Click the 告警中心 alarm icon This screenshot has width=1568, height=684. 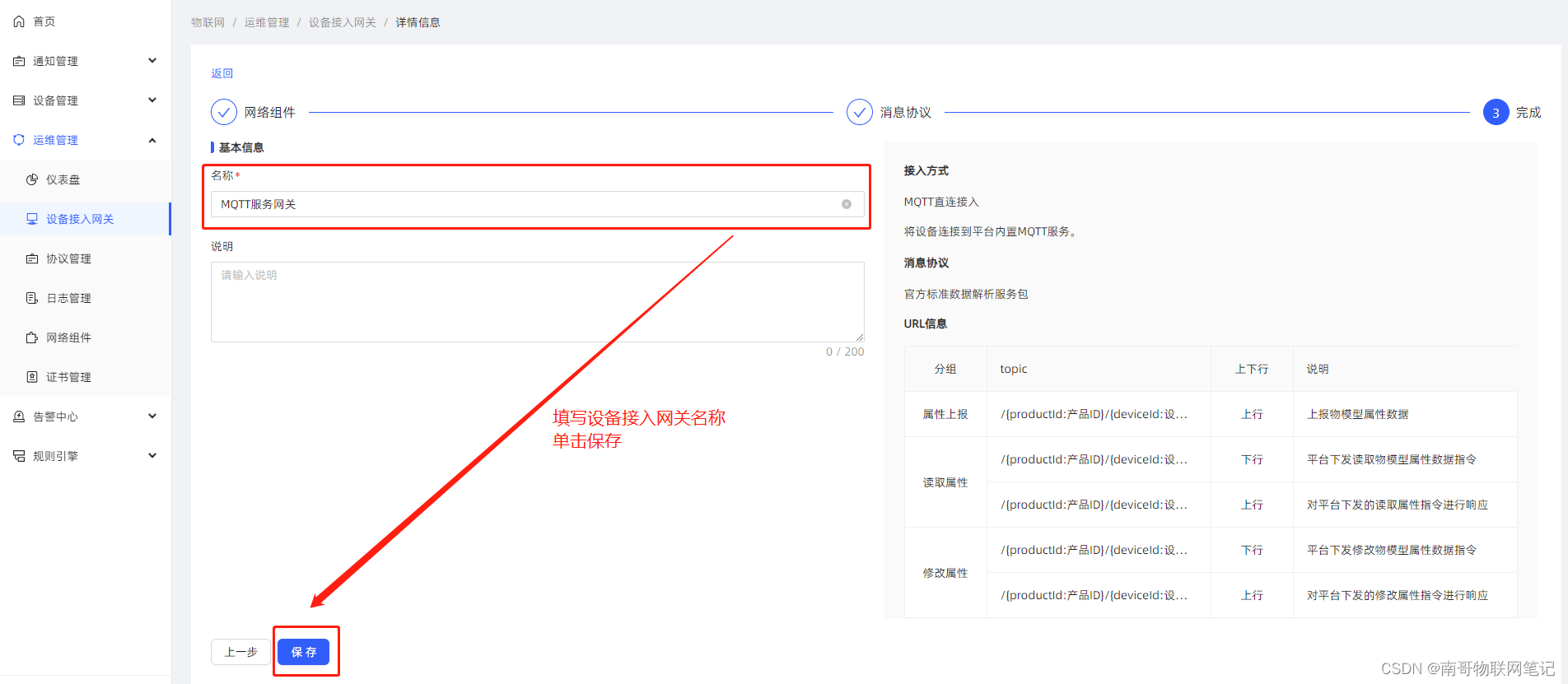19,416
